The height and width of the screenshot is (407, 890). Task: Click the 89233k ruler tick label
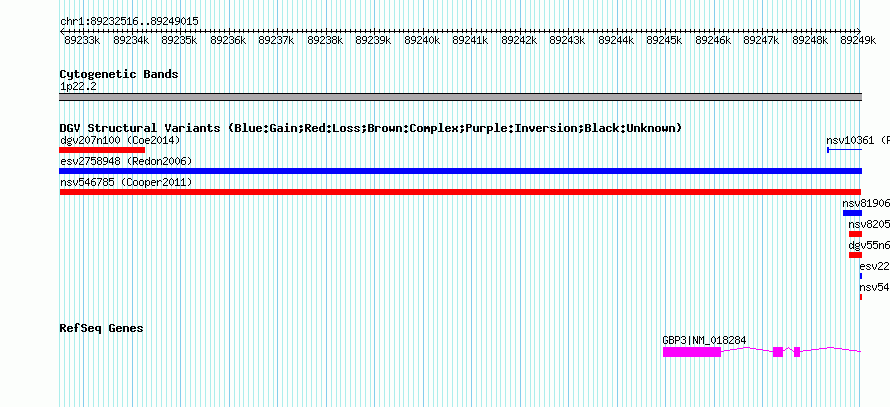82,41
